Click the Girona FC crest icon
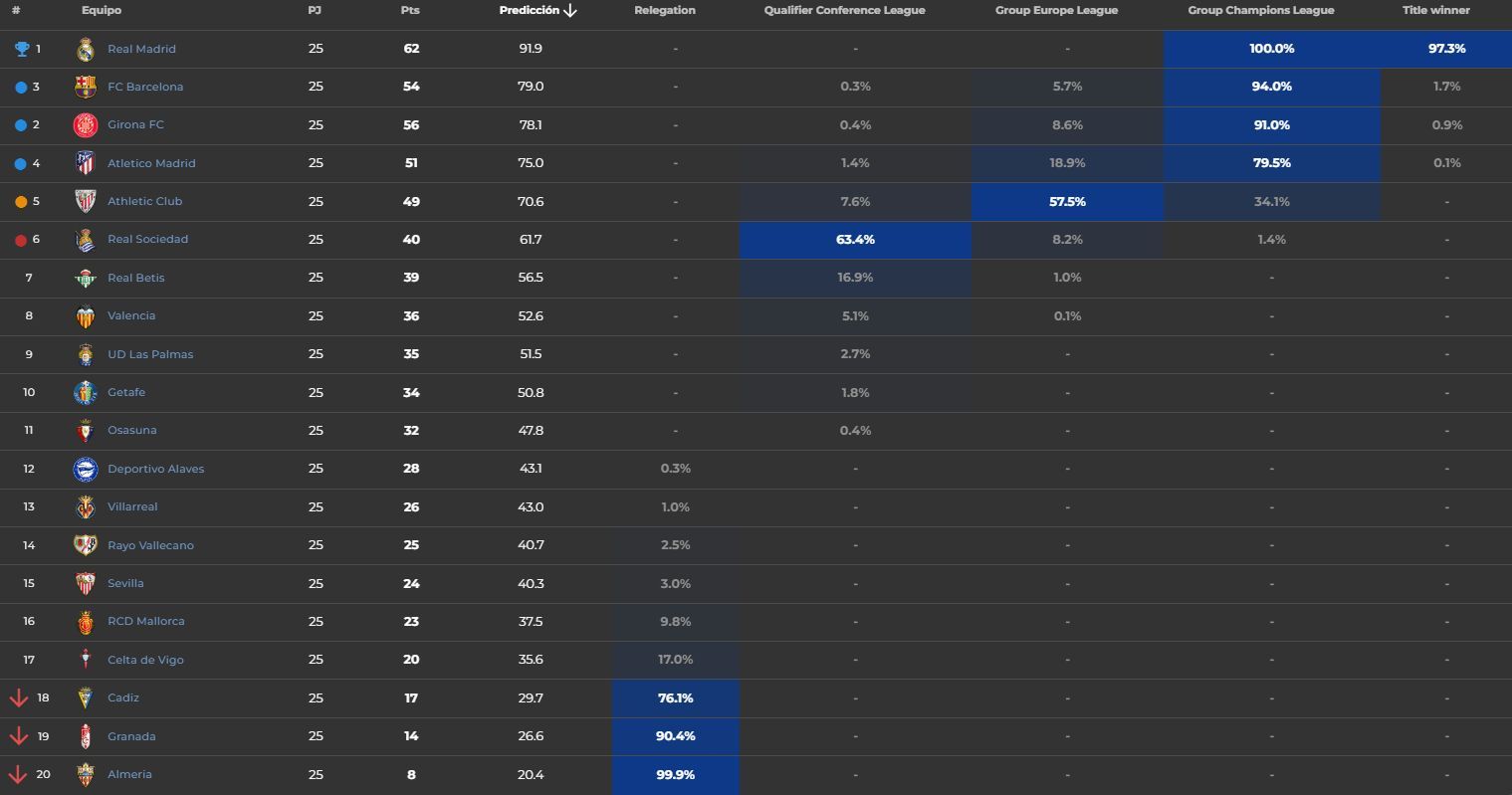 (x=86, y=125)
